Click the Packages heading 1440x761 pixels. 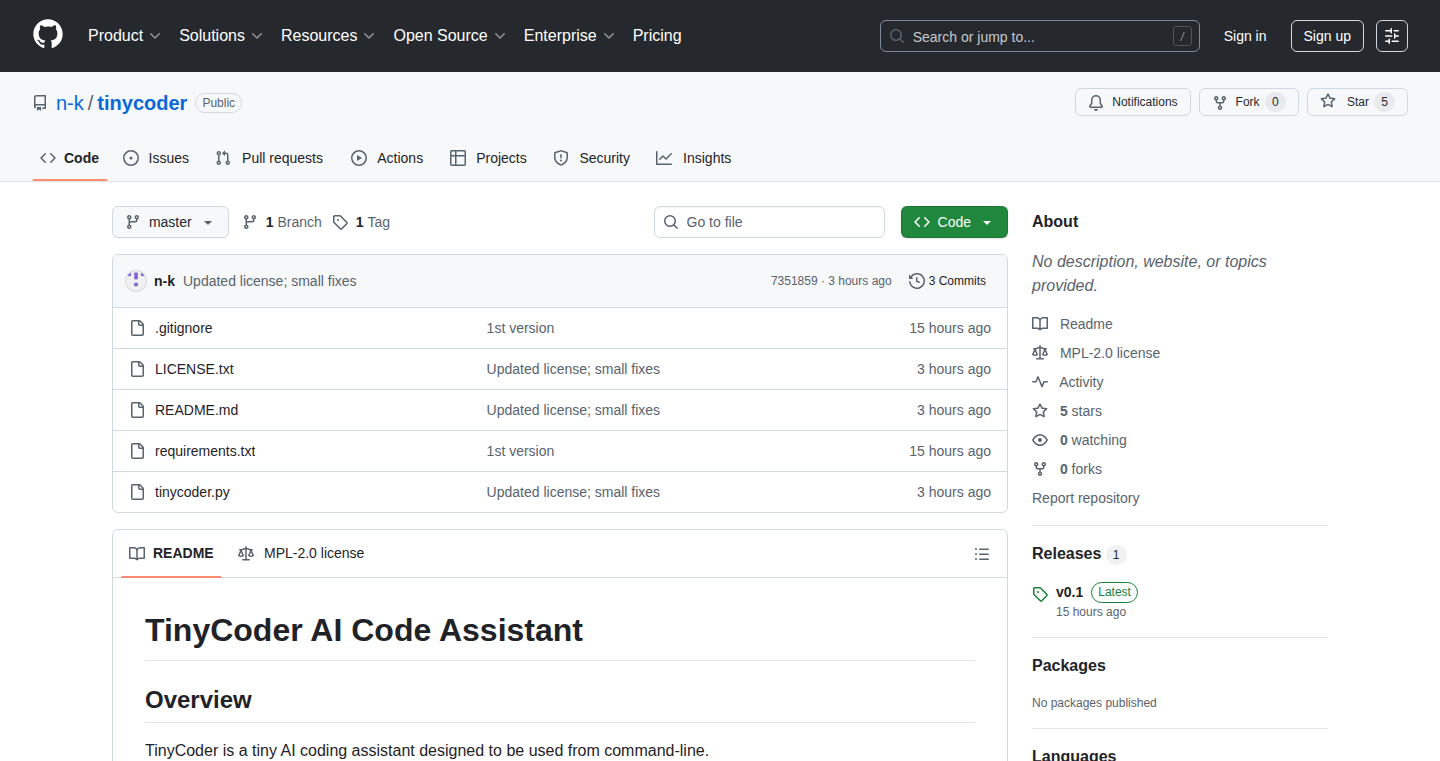[x=1069, y=666]
